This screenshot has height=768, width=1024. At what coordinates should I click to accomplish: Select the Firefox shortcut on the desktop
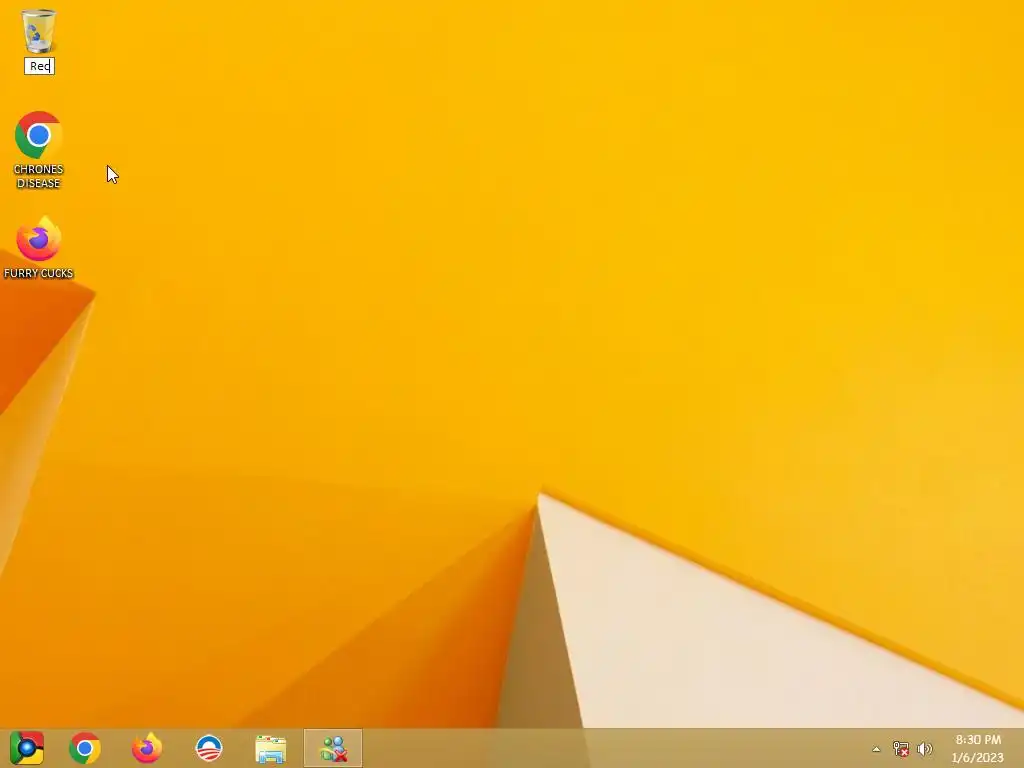pos(39,247)
